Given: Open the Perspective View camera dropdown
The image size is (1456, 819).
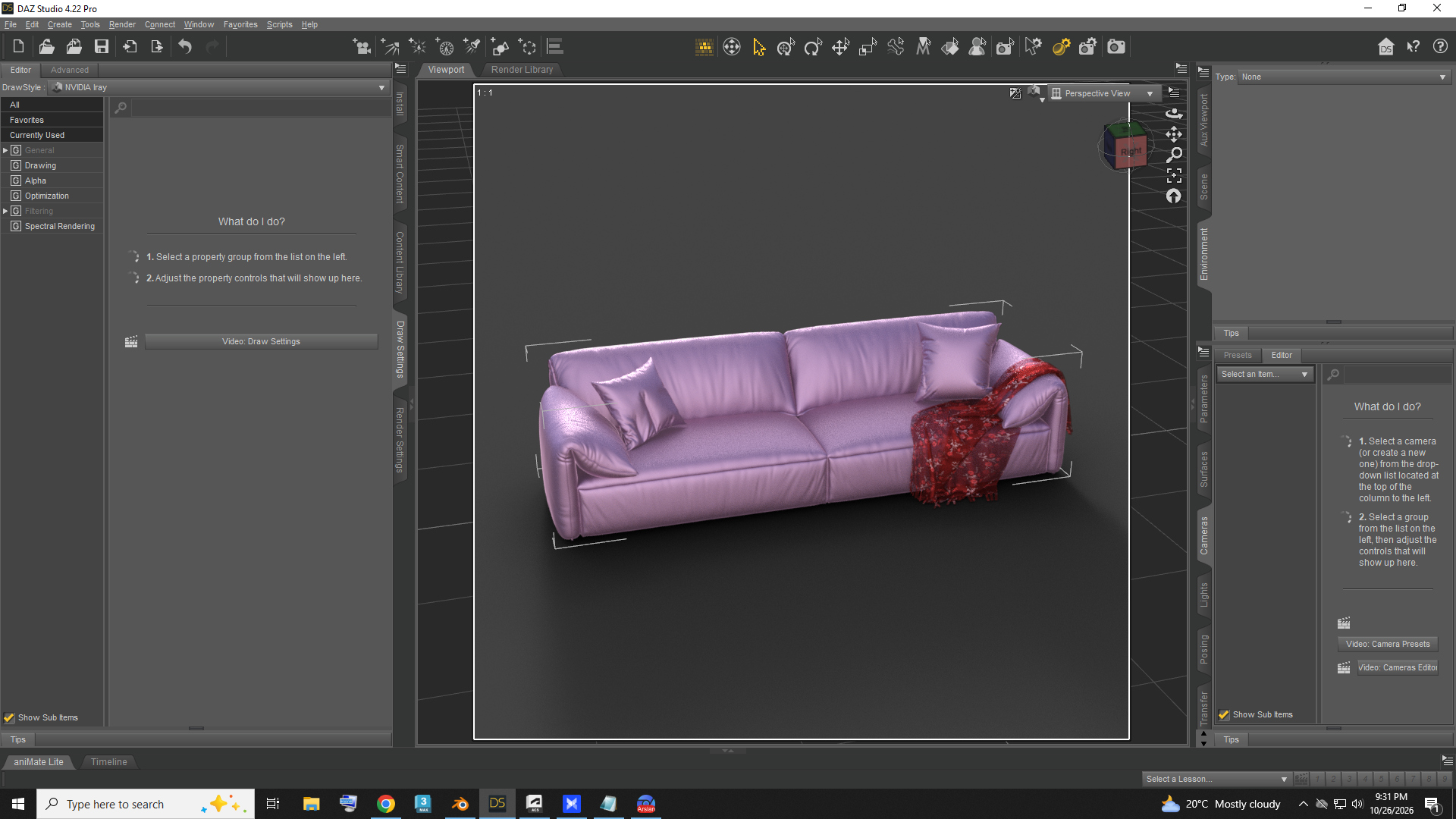Looking at the screenshot, I should (1104, 93).
